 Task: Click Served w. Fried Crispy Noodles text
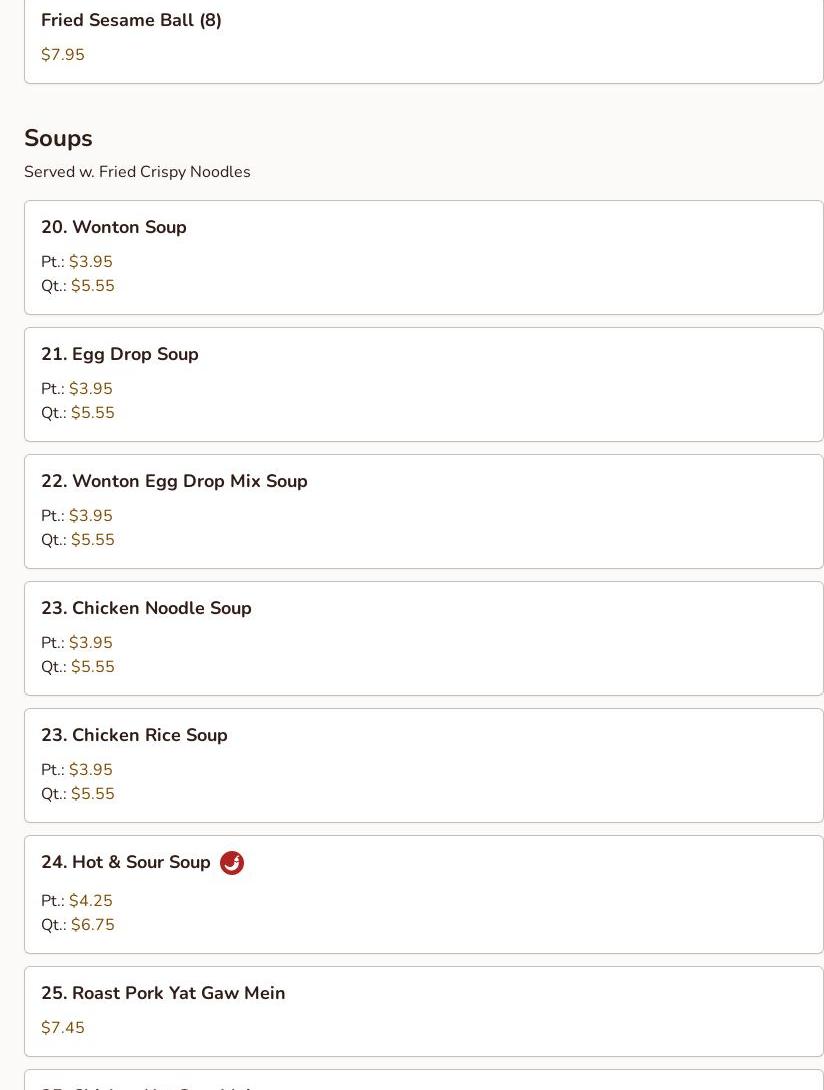click(137, 172)
